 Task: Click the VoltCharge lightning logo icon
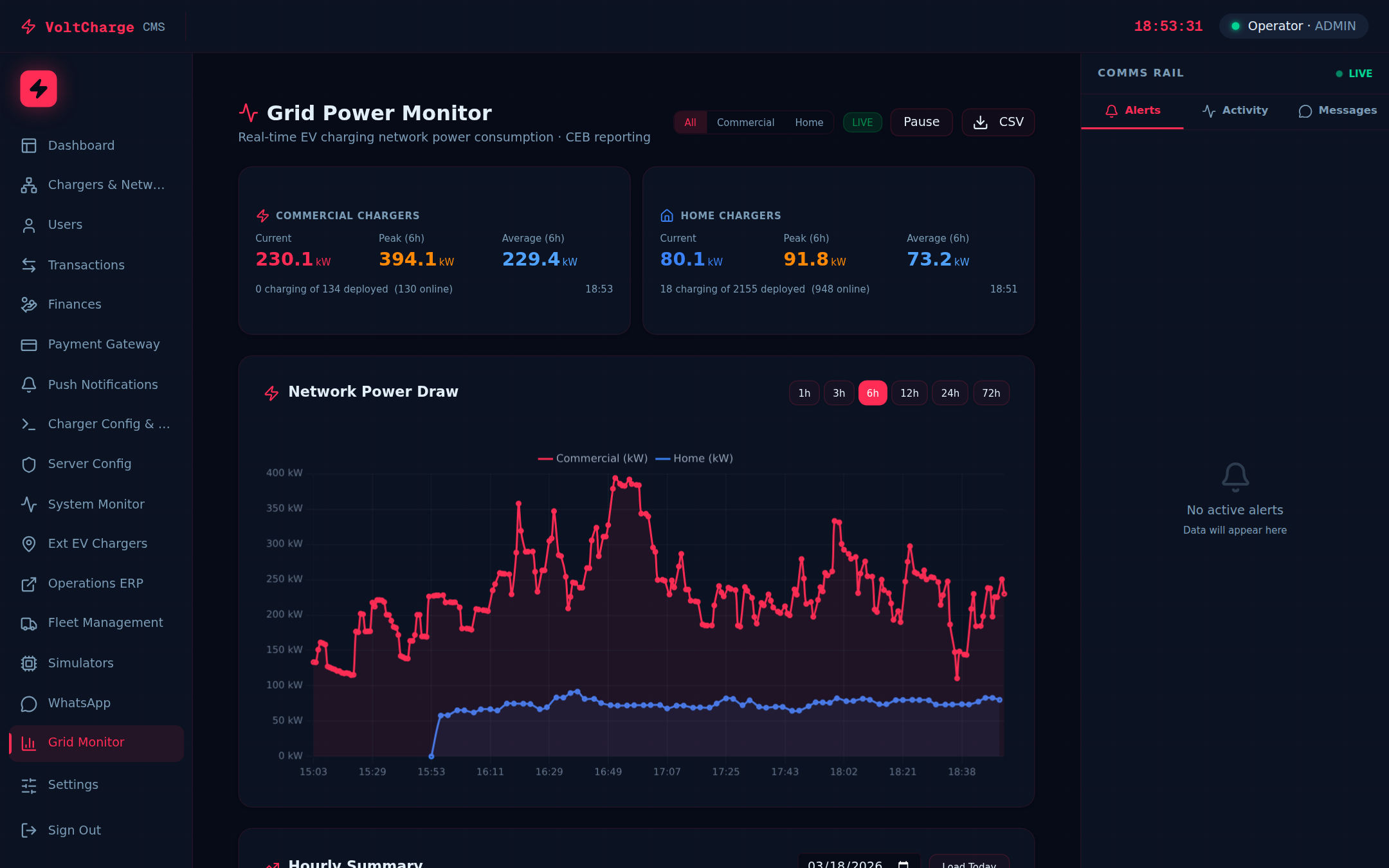point(38,89)
